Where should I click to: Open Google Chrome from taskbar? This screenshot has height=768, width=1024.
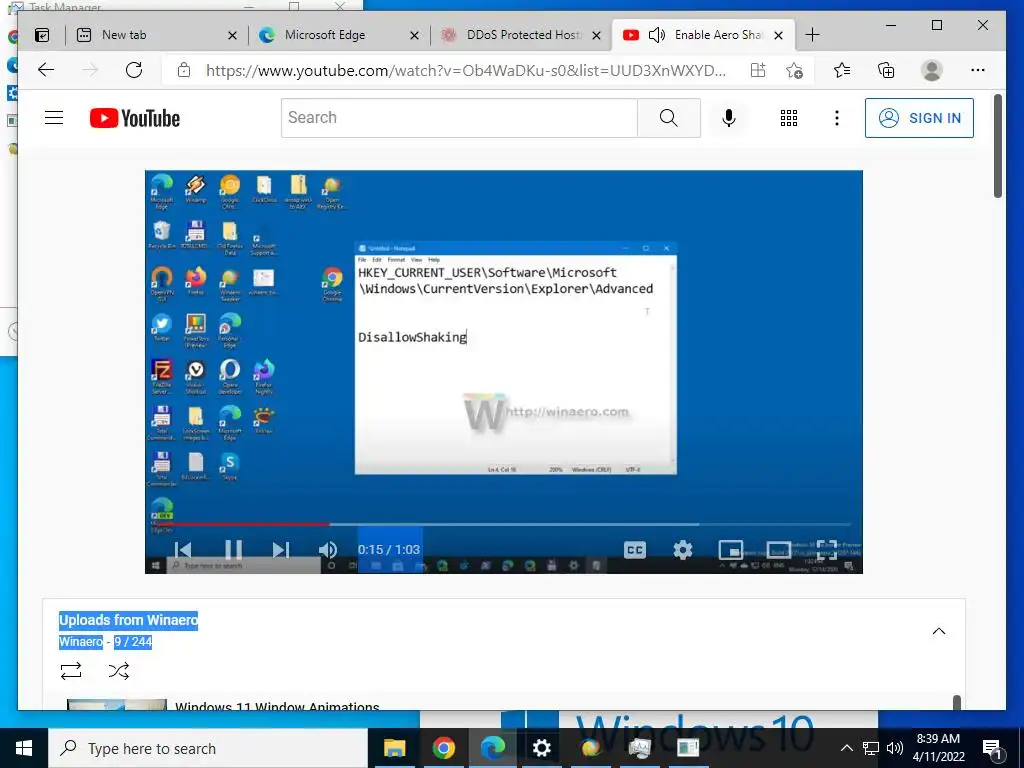pyautogui.click(x=443, y=748)
